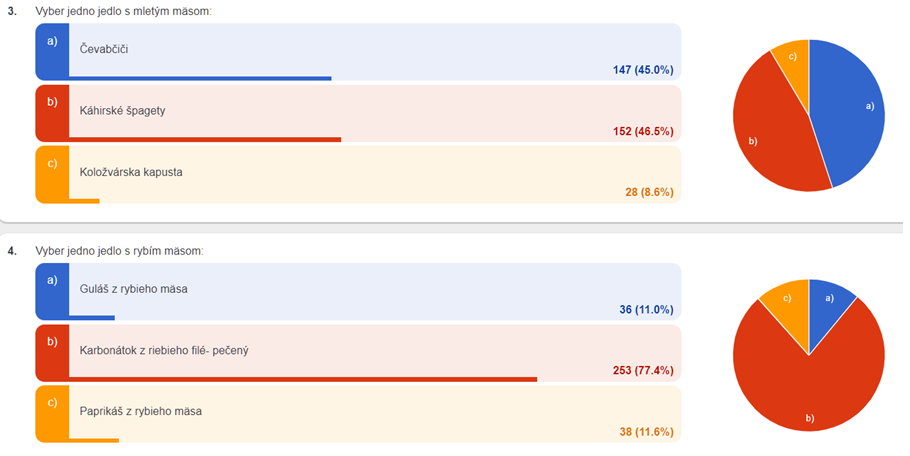Select the Káhirské špagety answer row
The image size is (910, 456).
358,114
